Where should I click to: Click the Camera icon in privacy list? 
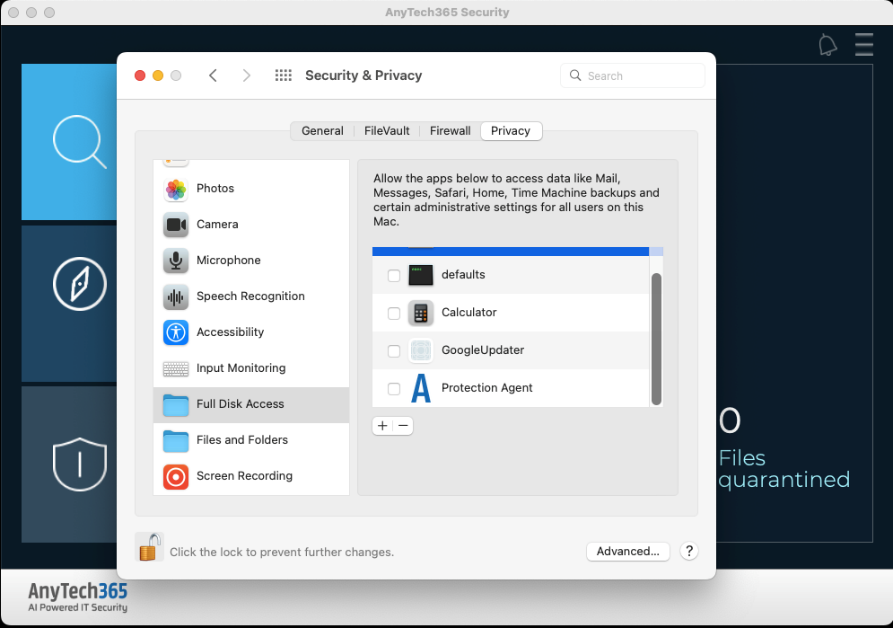coord(175,224)
